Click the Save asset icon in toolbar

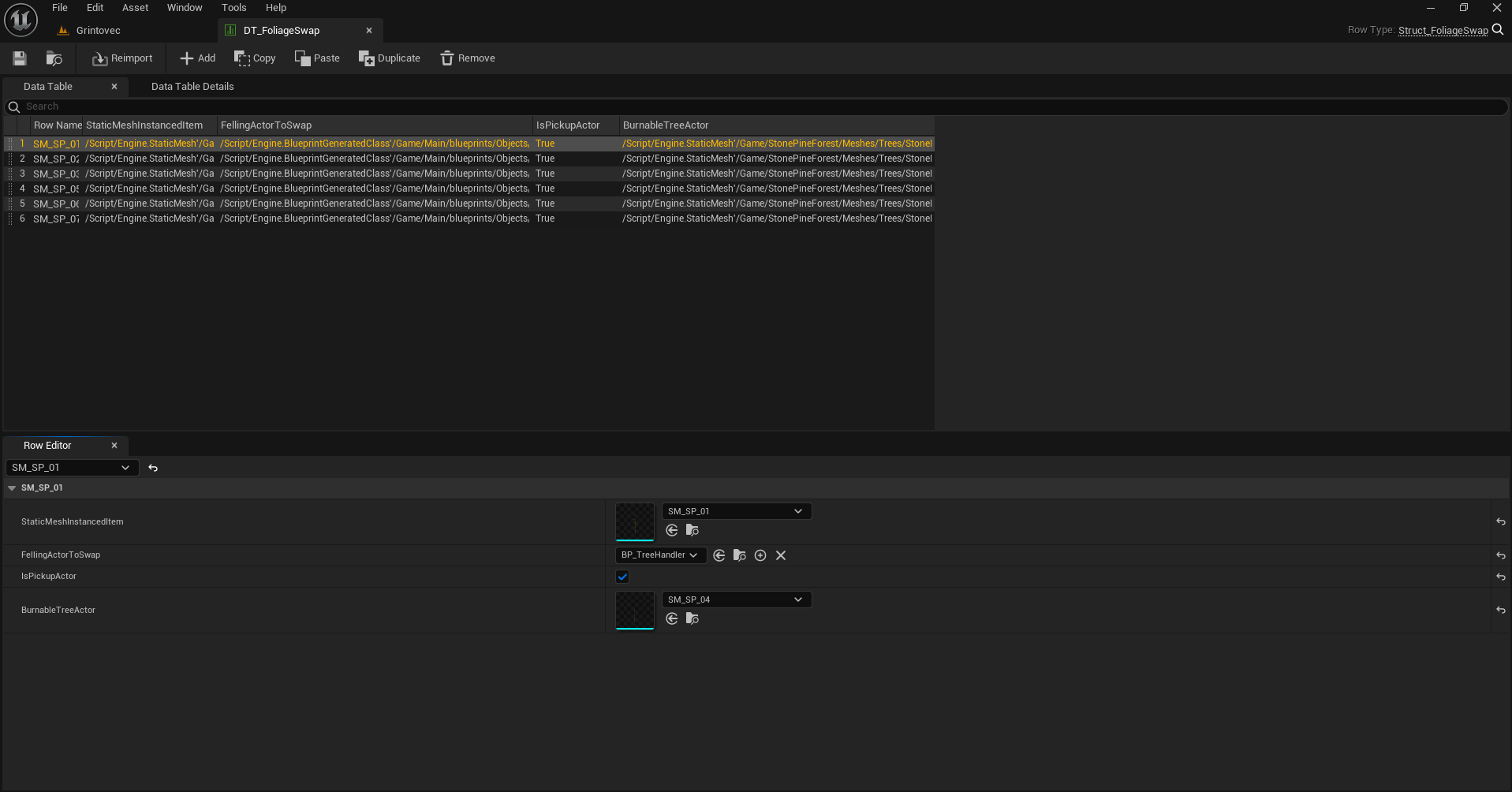[20, 58]
